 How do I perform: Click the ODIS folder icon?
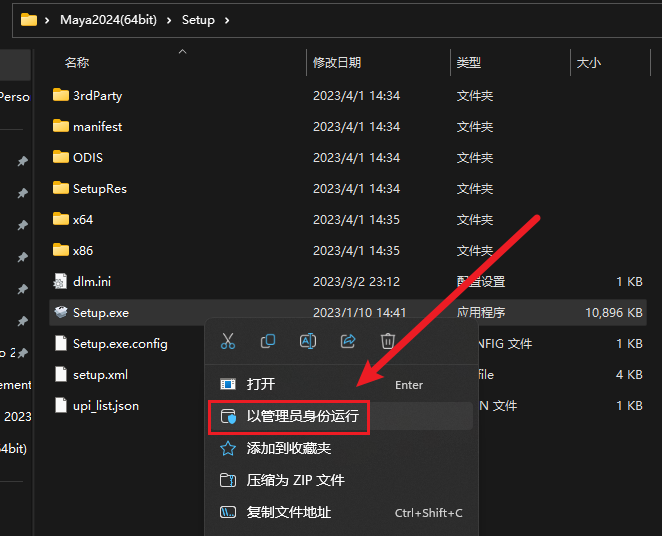pos(61,157)
